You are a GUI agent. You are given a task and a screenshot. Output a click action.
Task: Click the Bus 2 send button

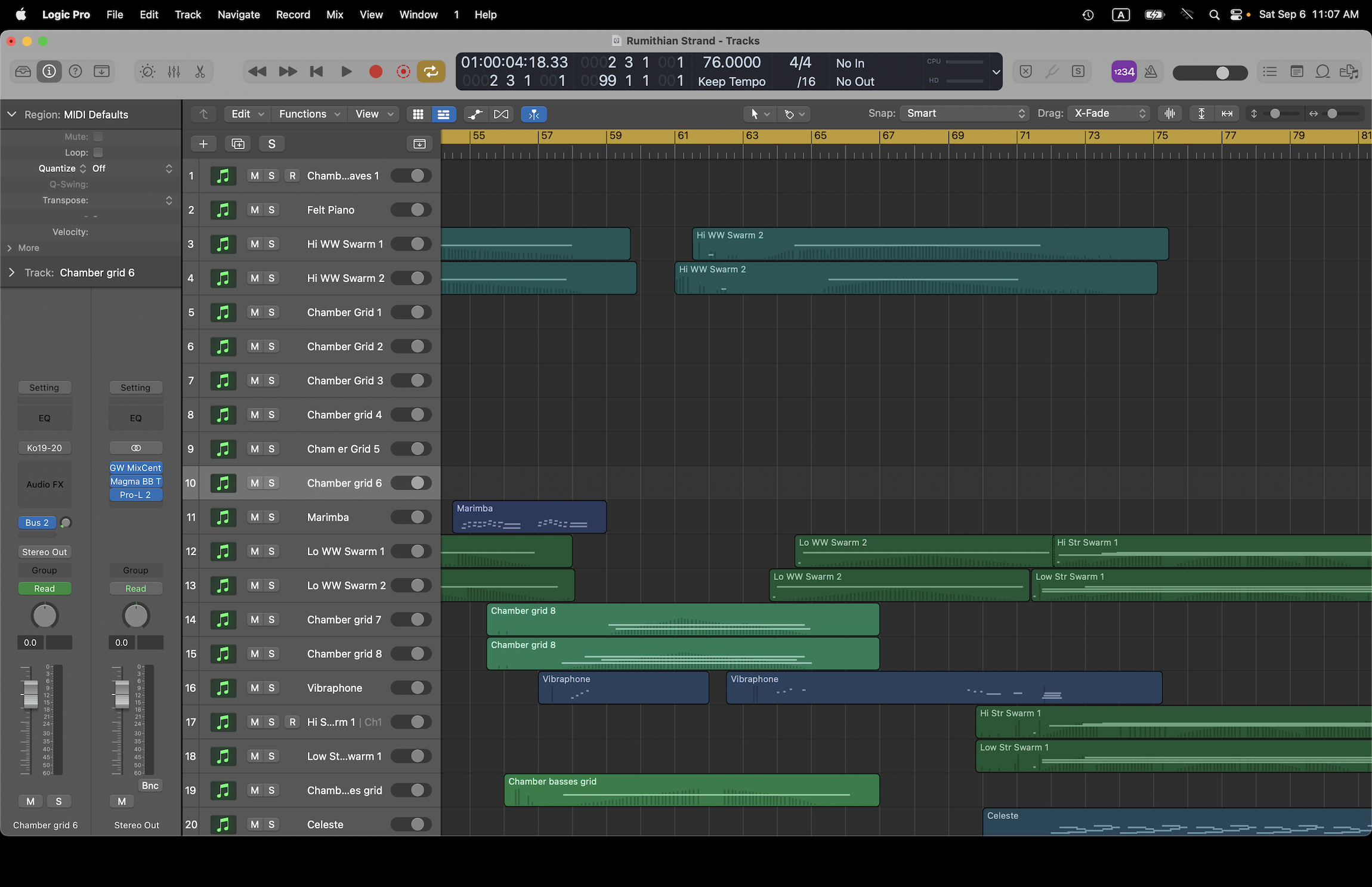point(36,523)
